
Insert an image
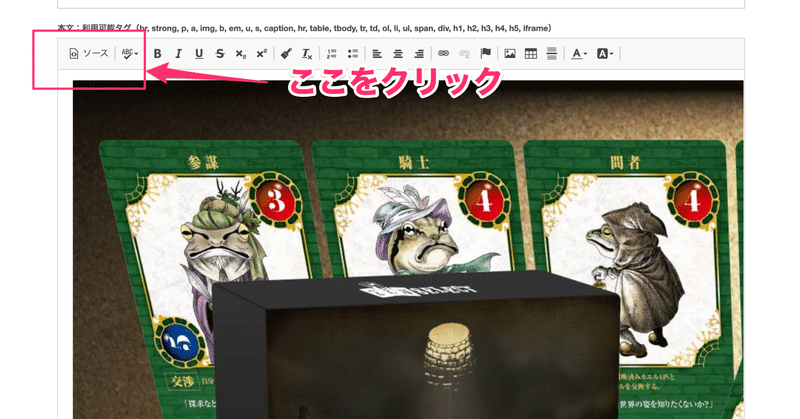point(510,54)
